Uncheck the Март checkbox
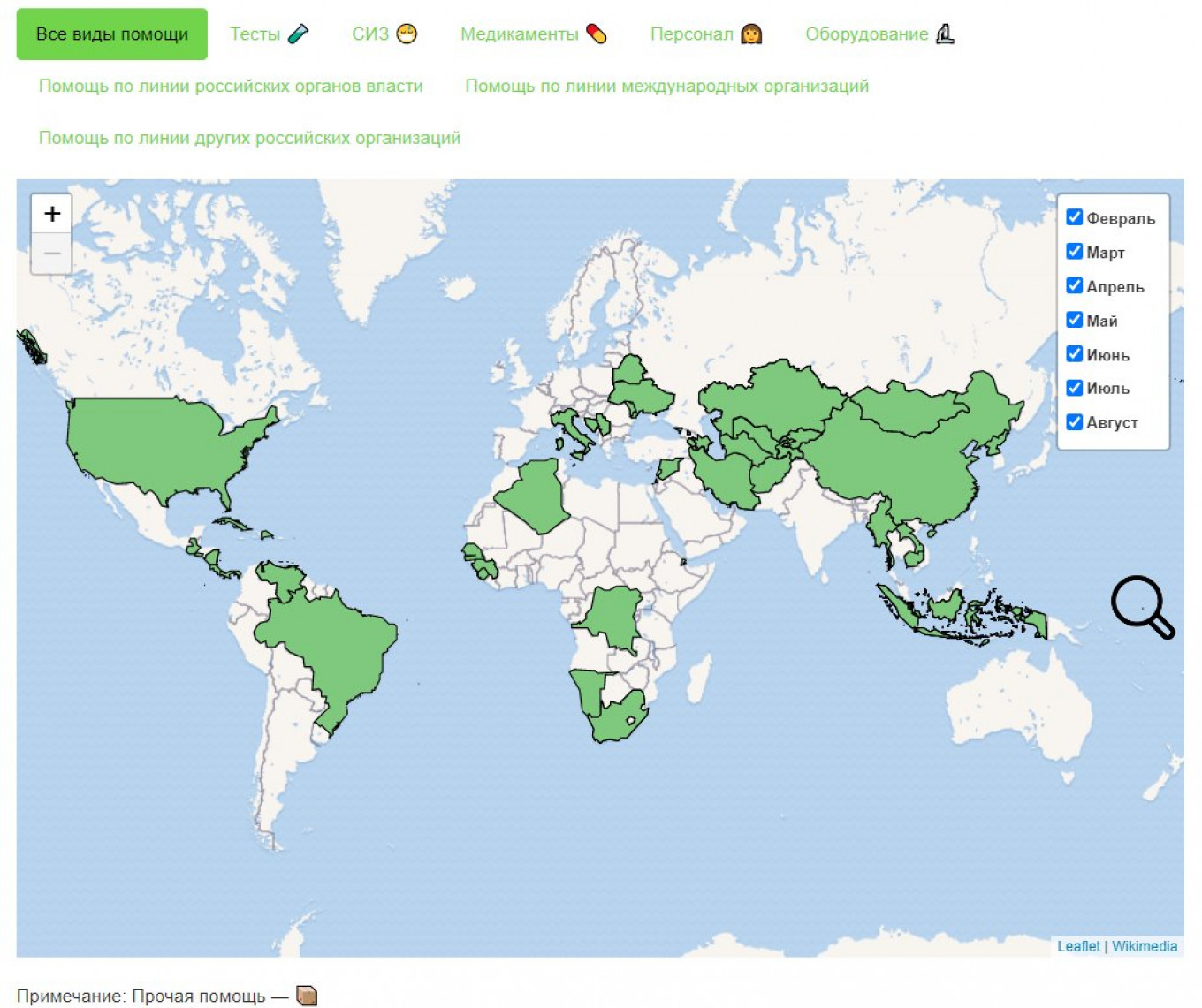This screenshot has width=1202, height=1008. coord(1075,252)
